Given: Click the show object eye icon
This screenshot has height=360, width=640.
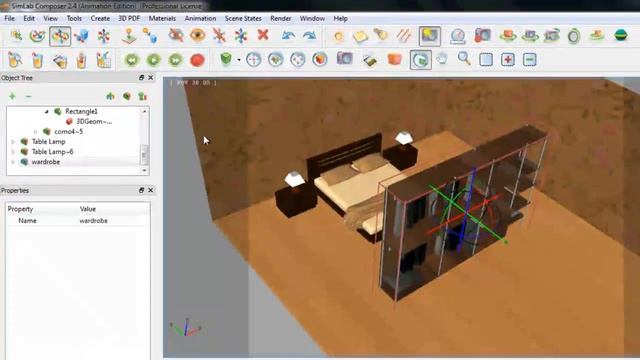Looking at the screenshot, I should pyautogui.click(x=198, y=36).
